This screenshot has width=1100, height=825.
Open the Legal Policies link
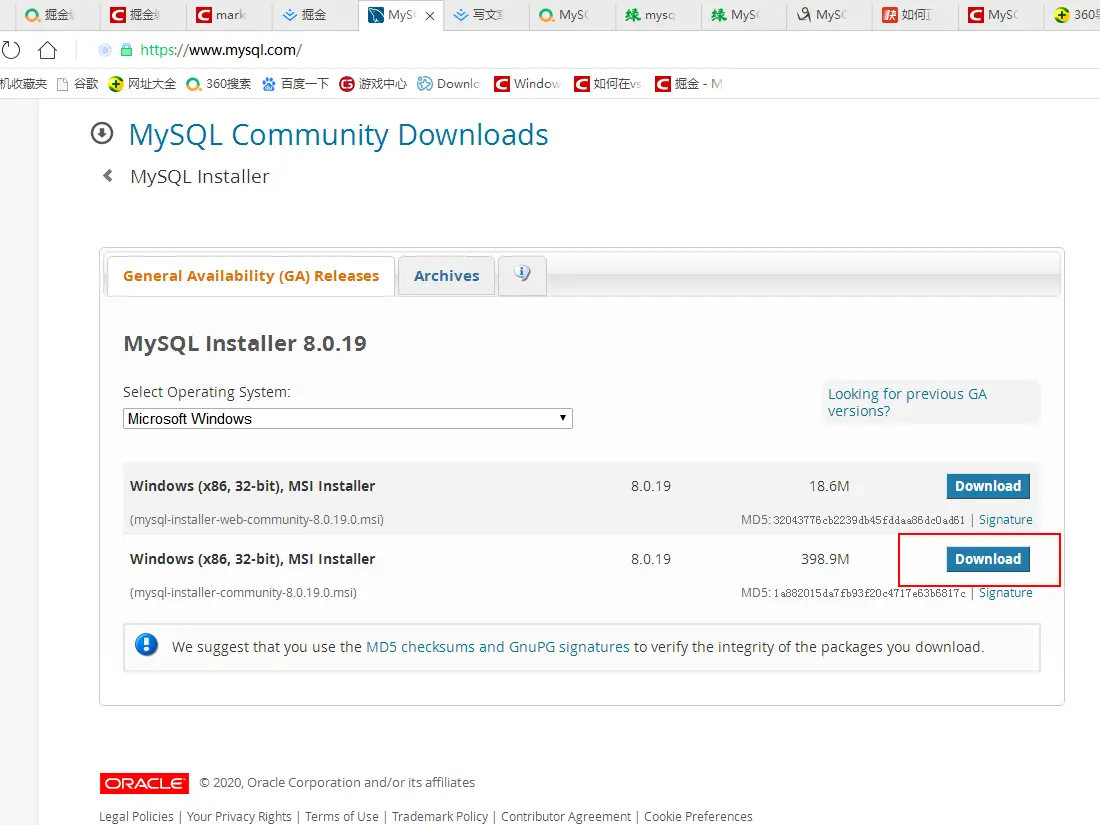tap(136, 817)
